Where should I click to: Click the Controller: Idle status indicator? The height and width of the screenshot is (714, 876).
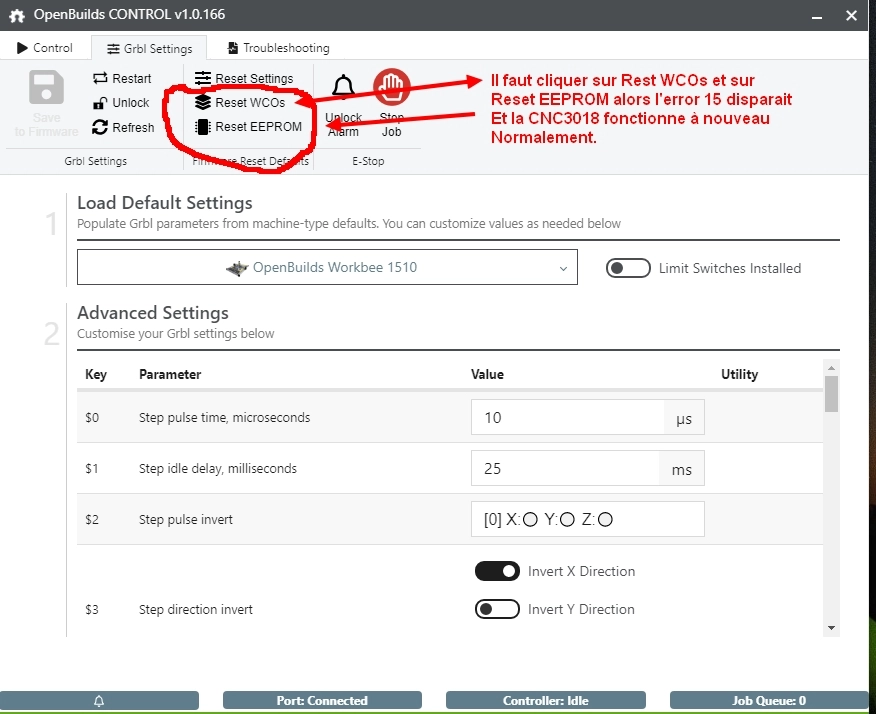click(x=546, y=701)
